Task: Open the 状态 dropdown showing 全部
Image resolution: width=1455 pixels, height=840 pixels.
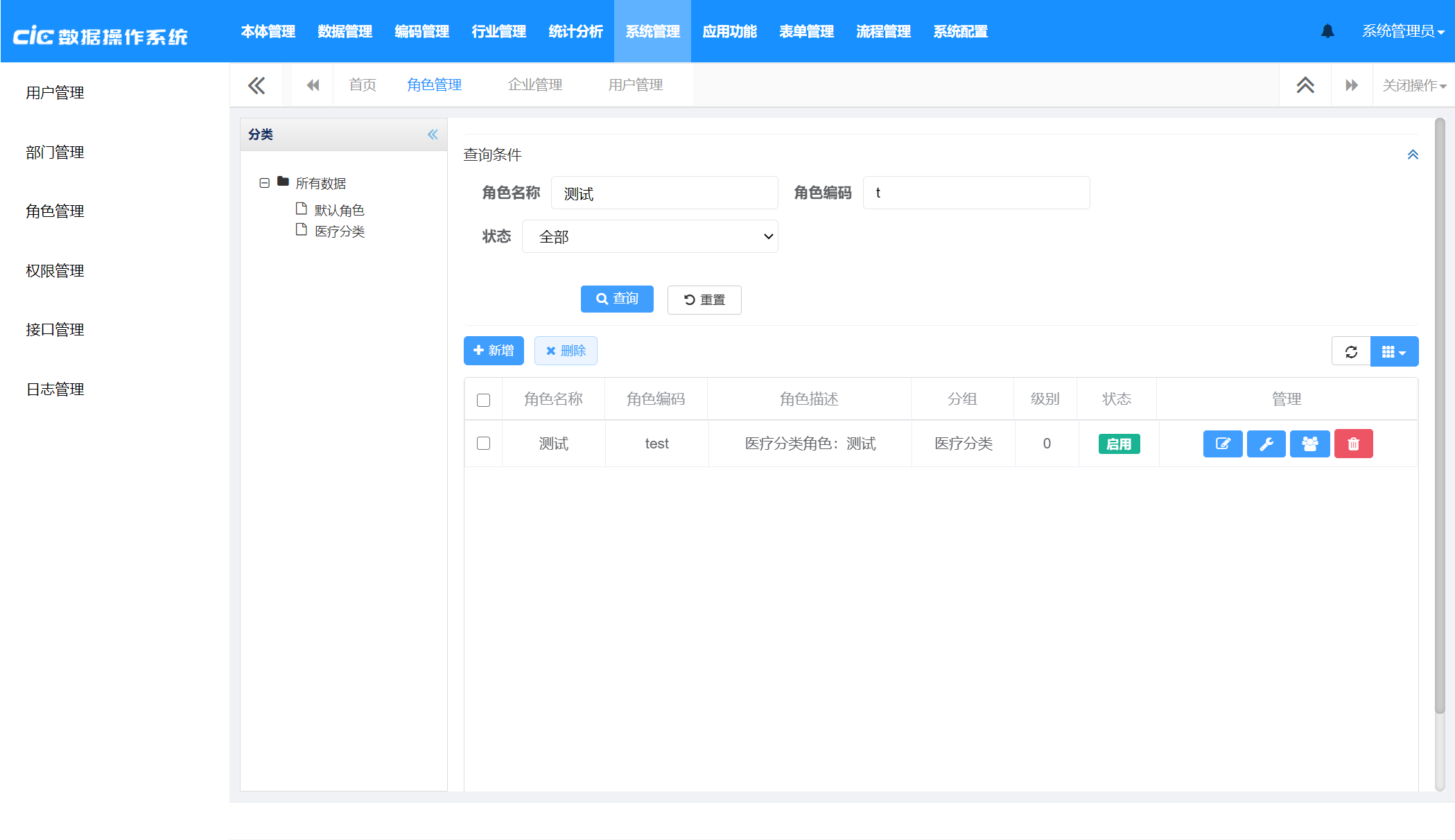Action: tap(650, 236)
